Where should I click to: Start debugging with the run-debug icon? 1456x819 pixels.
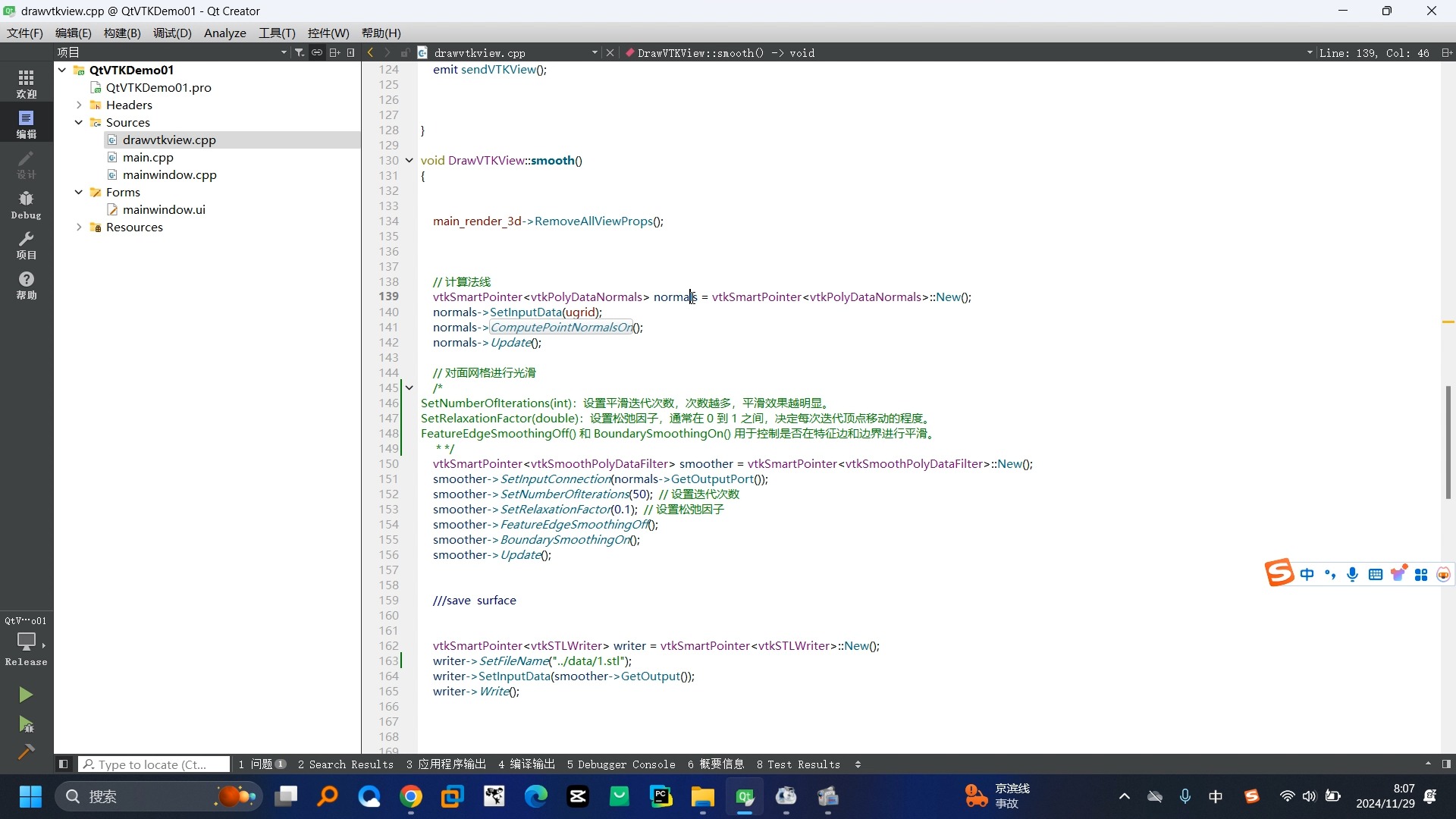coord(26,725)
